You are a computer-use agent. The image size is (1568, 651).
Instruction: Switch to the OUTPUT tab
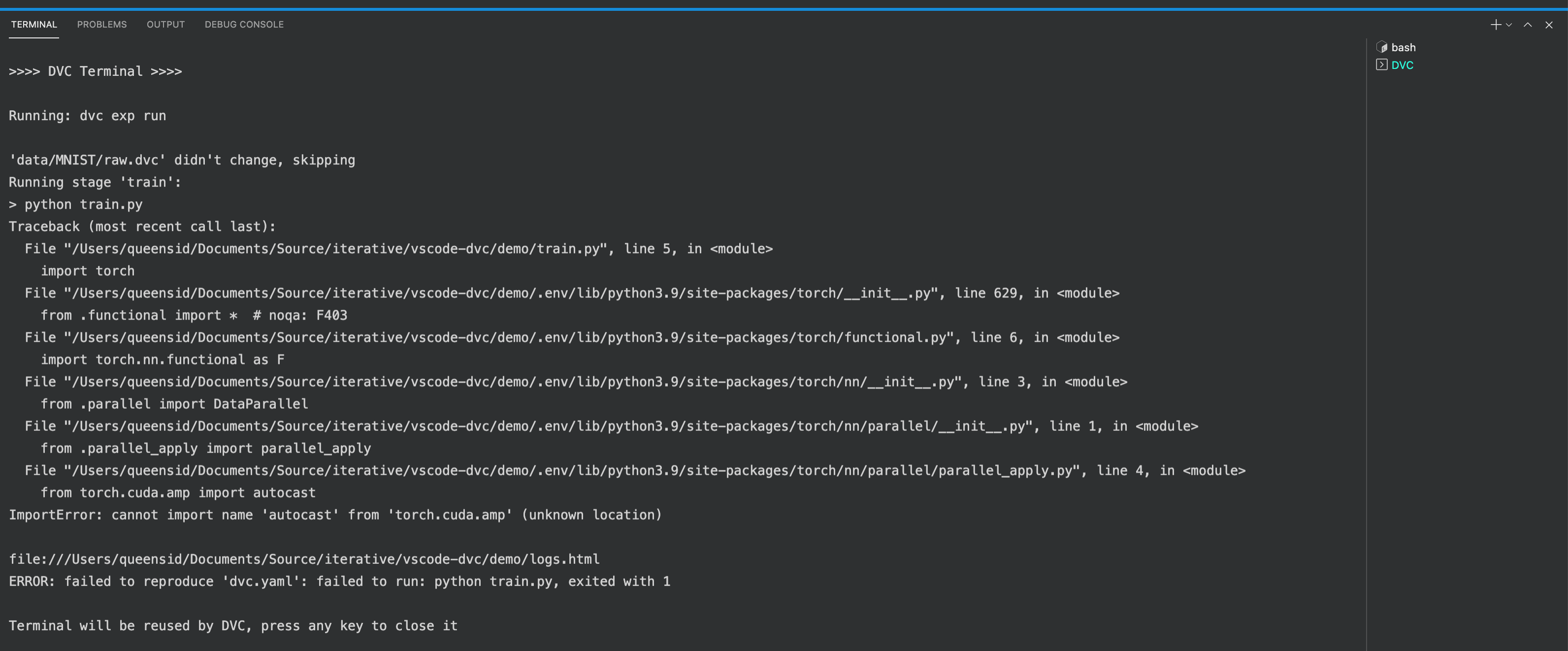tap(165, 24)
